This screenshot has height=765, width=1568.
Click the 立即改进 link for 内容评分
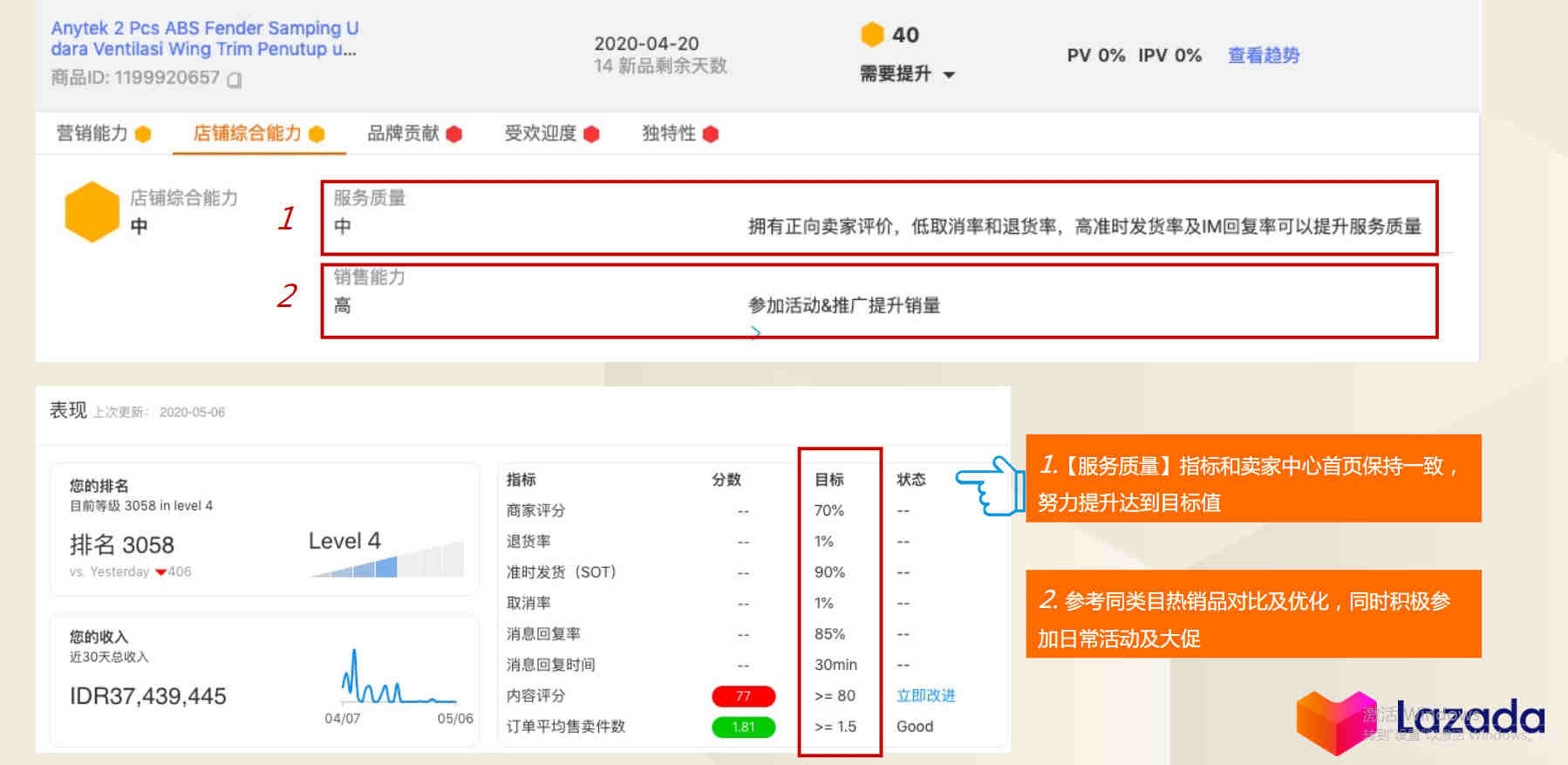pyautogui.click(x=925, y=695)
